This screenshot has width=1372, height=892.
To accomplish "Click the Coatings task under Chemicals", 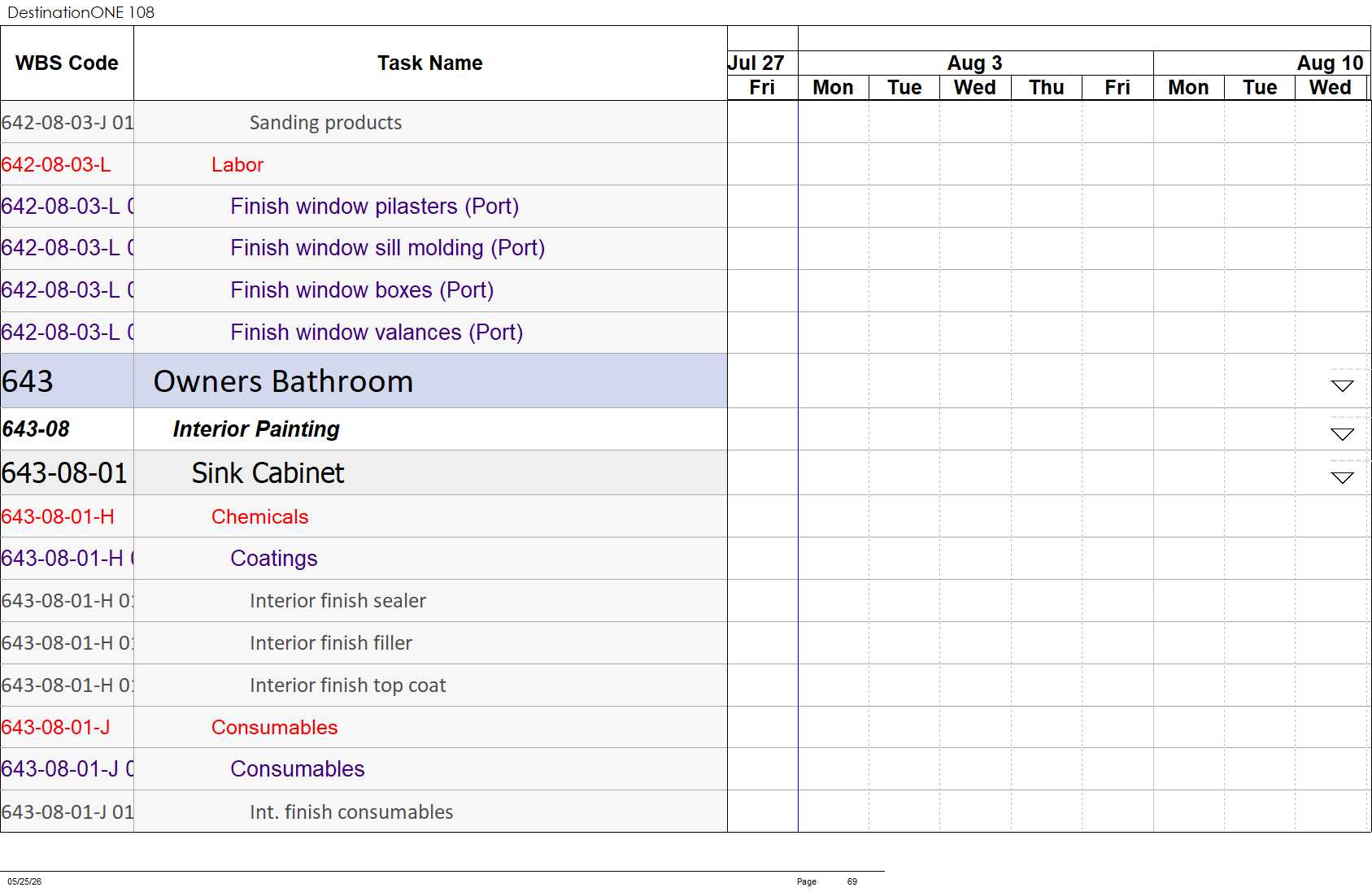I will click(x=274, y=559).
